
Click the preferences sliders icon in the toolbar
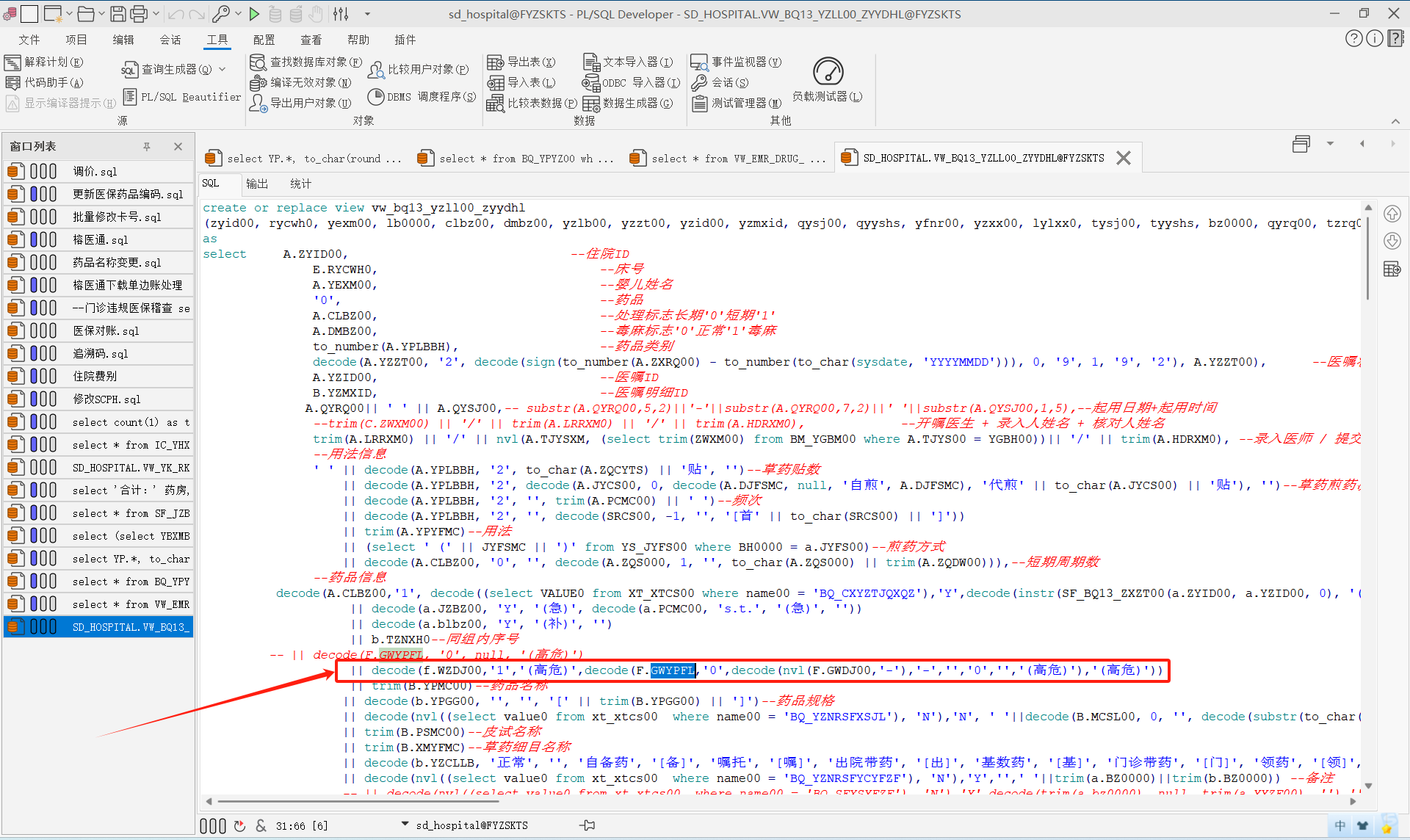[341, 13]
